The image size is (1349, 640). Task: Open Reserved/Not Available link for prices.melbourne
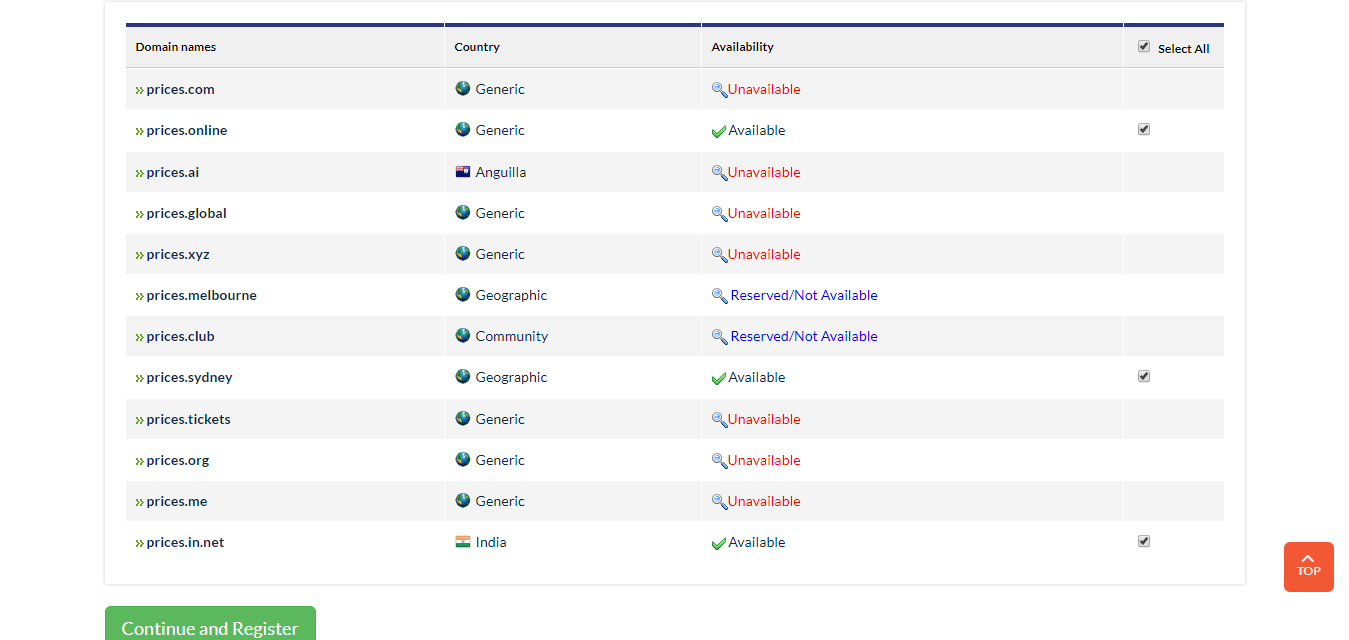(804, 295)
